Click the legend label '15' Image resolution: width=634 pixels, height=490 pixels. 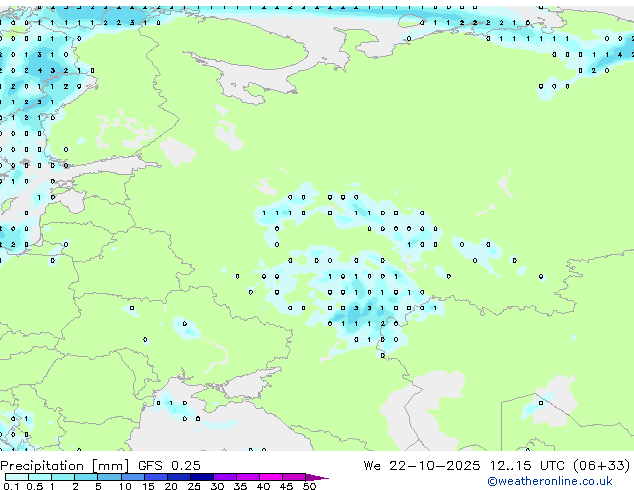pyautogui.click(x=148, y=486)
